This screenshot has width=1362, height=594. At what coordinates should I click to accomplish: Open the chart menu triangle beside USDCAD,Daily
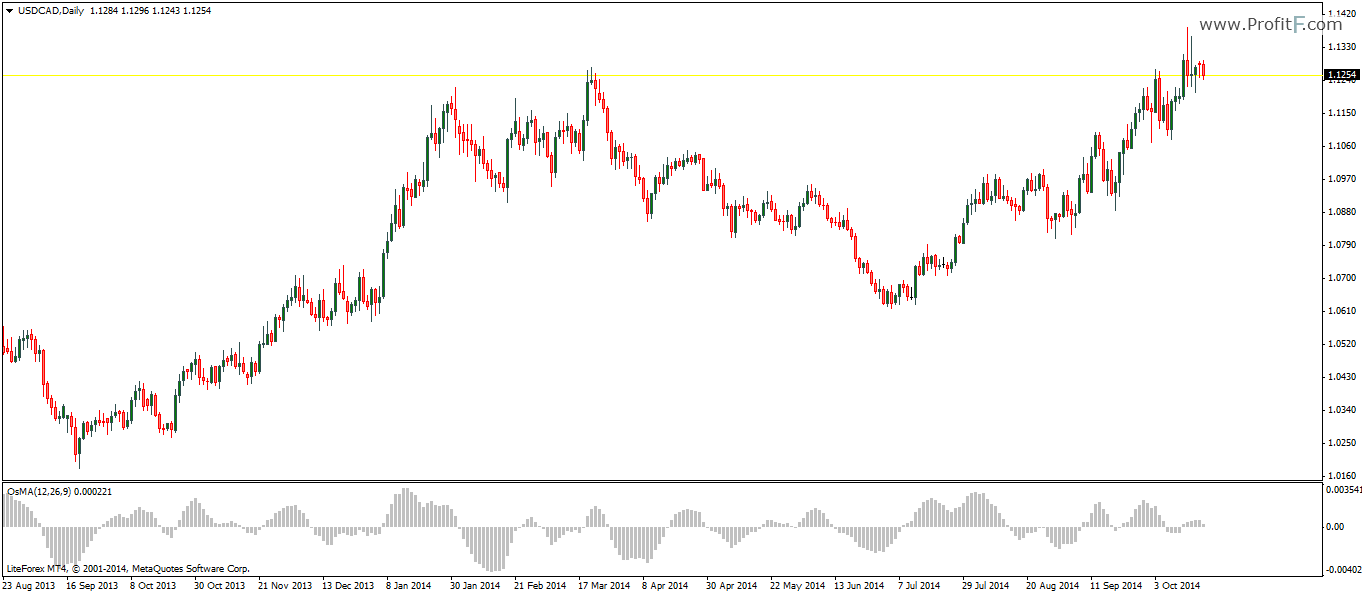tap(10, 10)
